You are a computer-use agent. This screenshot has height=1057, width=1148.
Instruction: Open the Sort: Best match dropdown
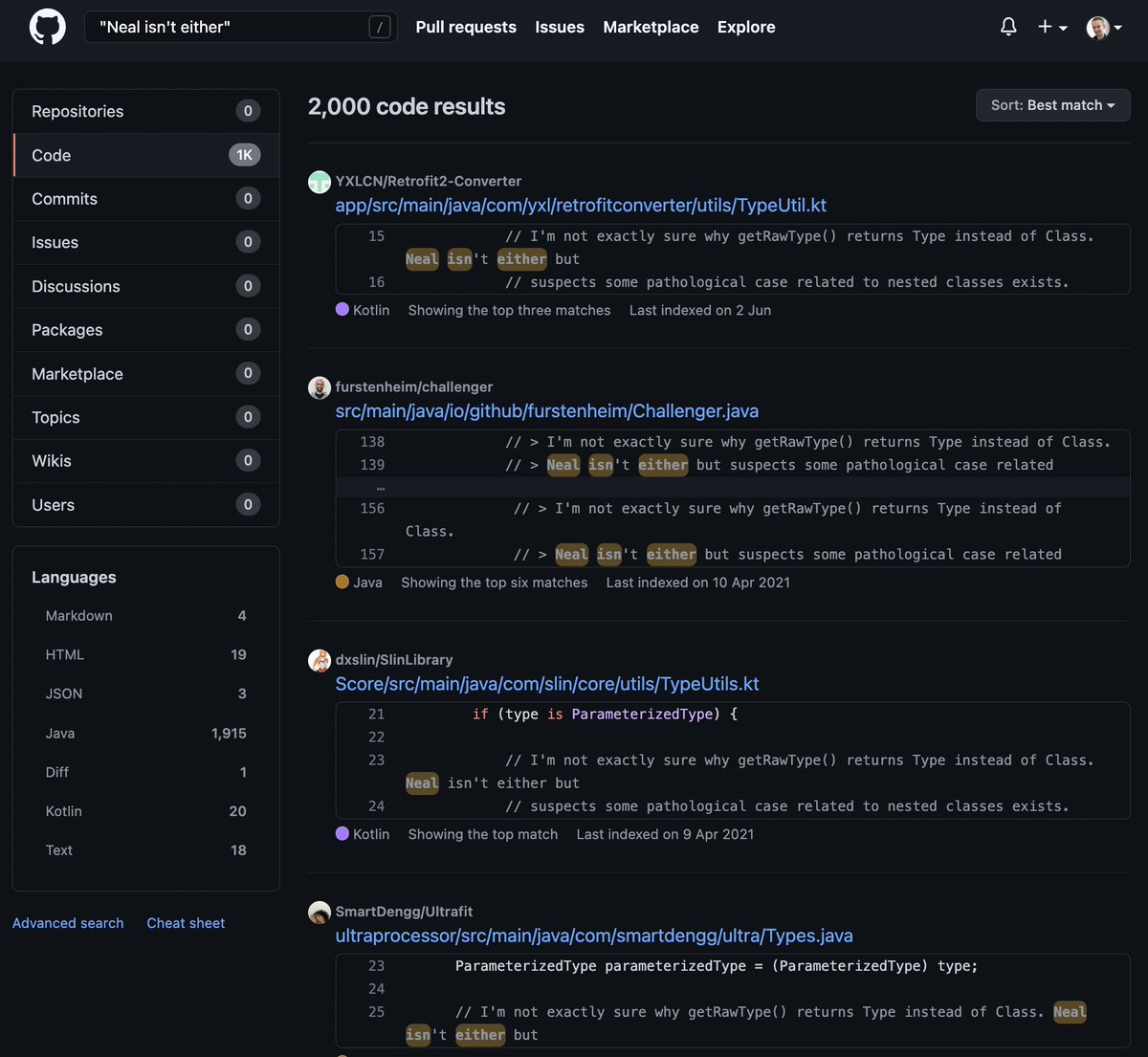(1052, 105)
